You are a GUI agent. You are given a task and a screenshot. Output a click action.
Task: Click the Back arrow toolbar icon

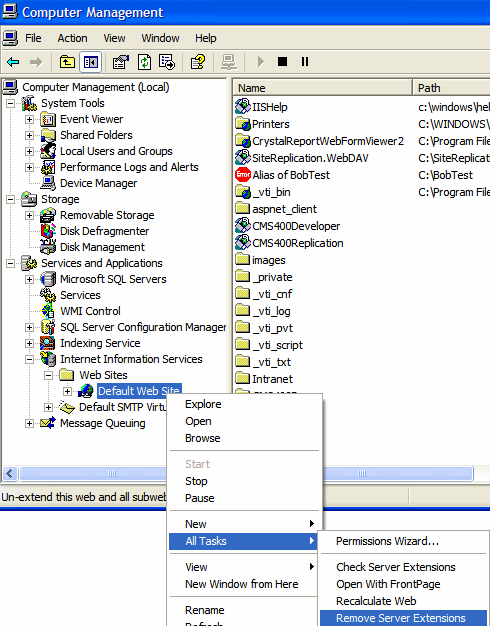[13, 62]
